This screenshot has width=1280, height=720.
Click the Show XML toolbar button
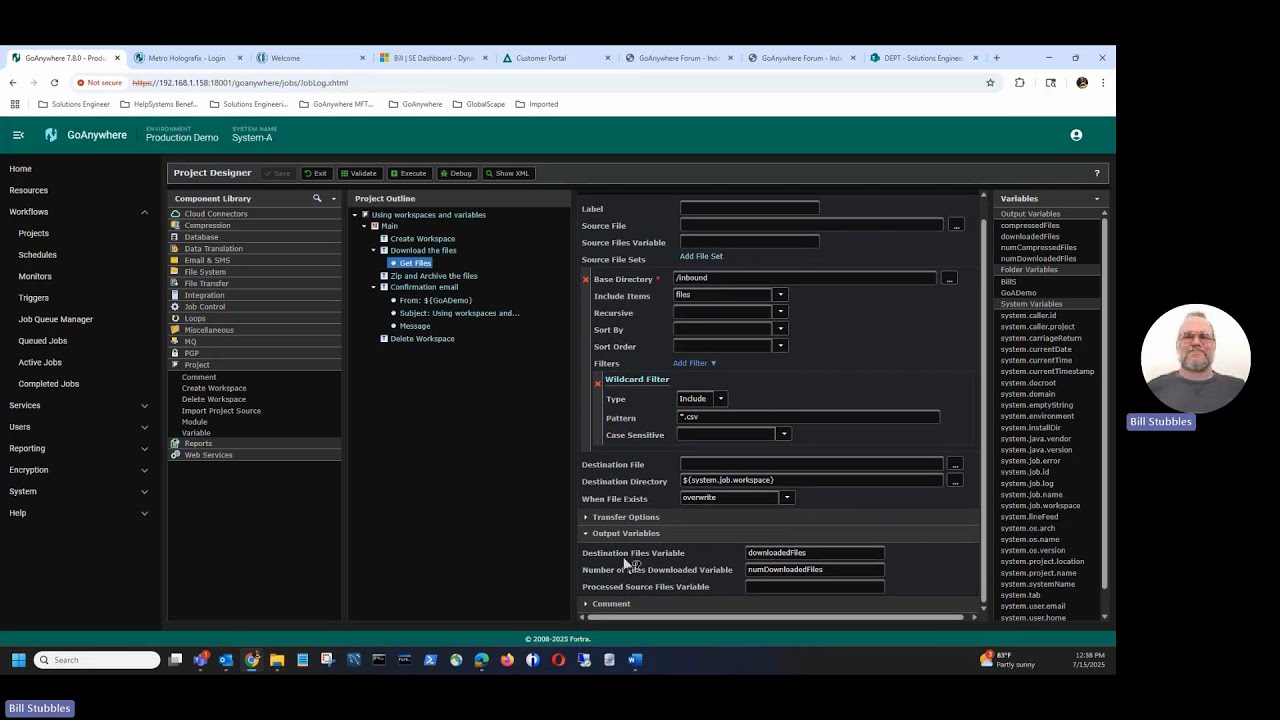pos(507,173)
